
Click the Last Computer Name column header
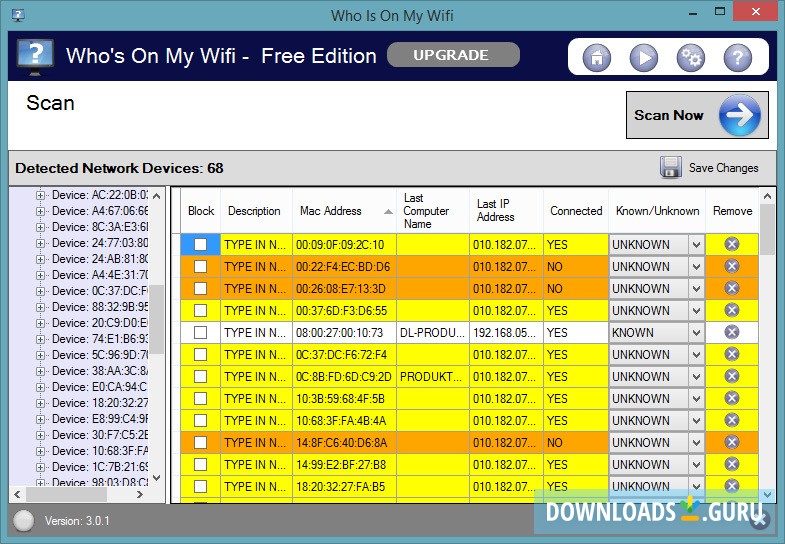(433, 211)
